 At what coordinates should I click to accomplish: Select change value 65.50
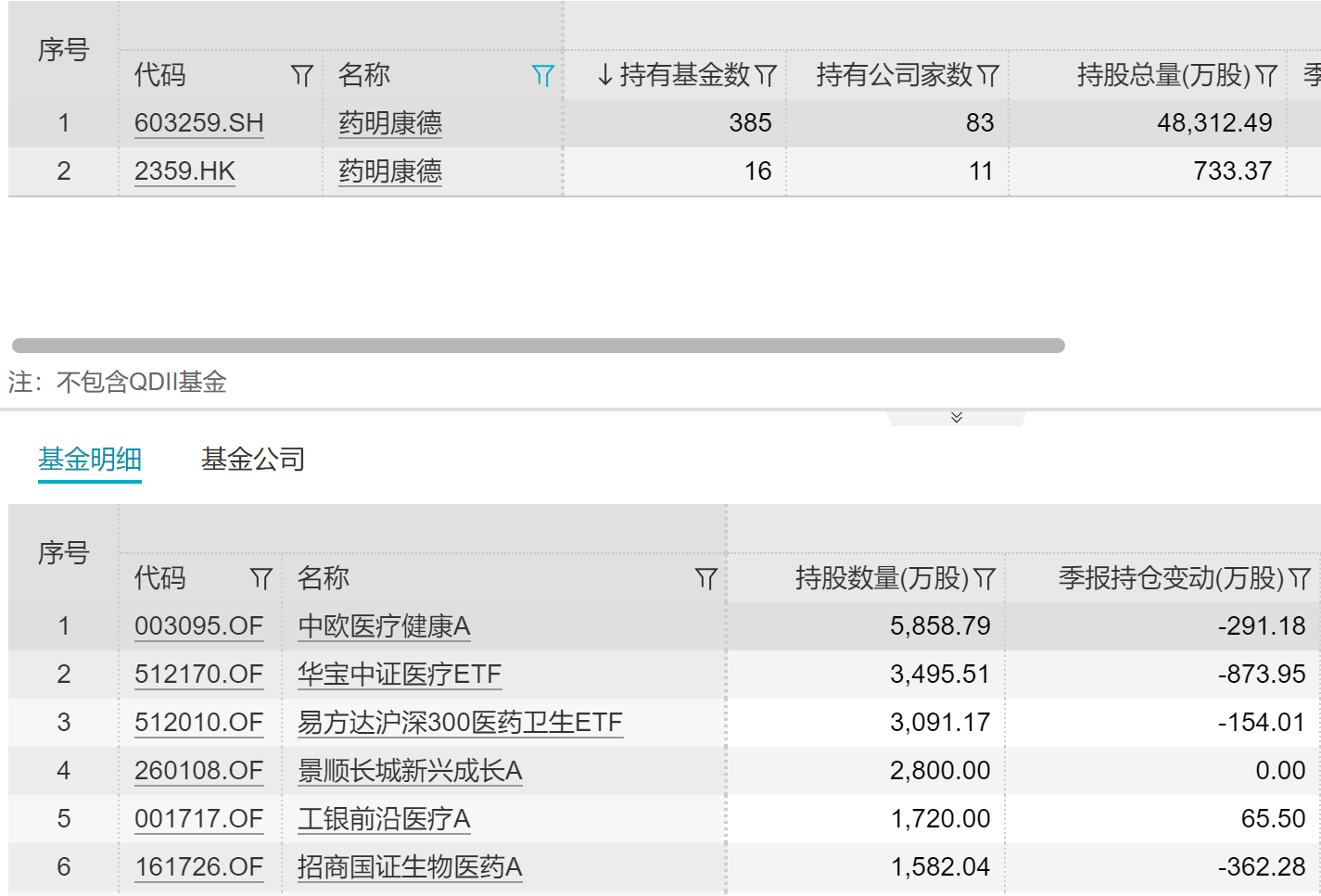1273,819
